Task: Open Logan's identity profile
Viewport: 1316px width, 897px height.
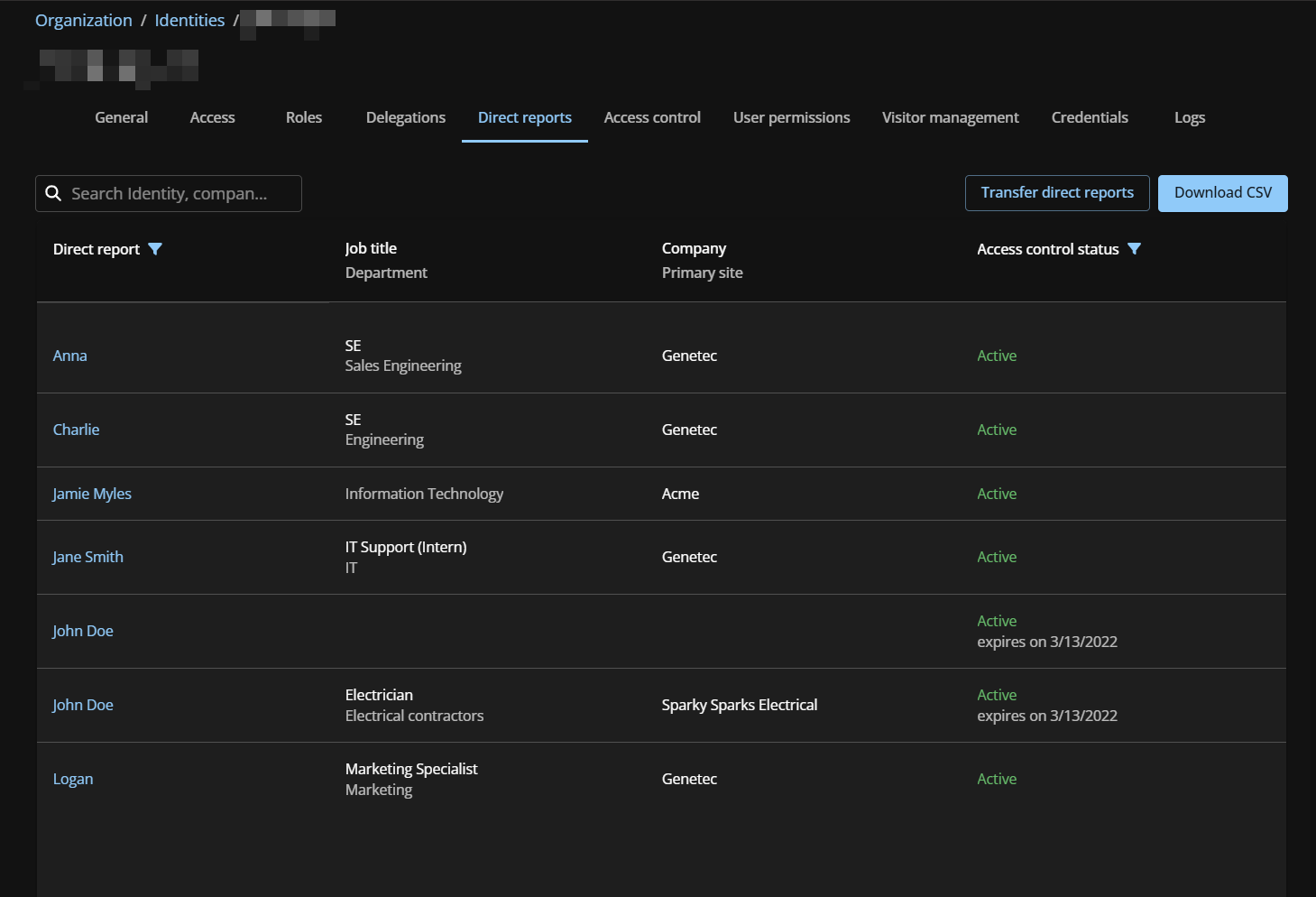Action: (72, 779)
